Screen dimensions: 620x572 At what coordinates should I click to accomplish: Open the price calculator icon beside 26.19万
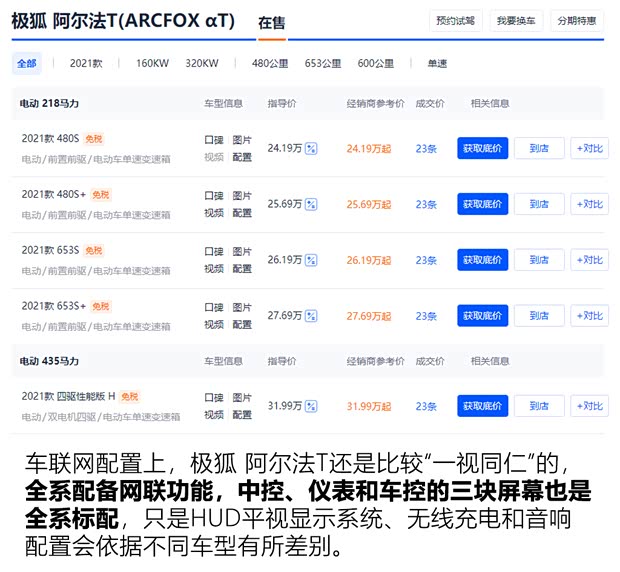(311, 260)
